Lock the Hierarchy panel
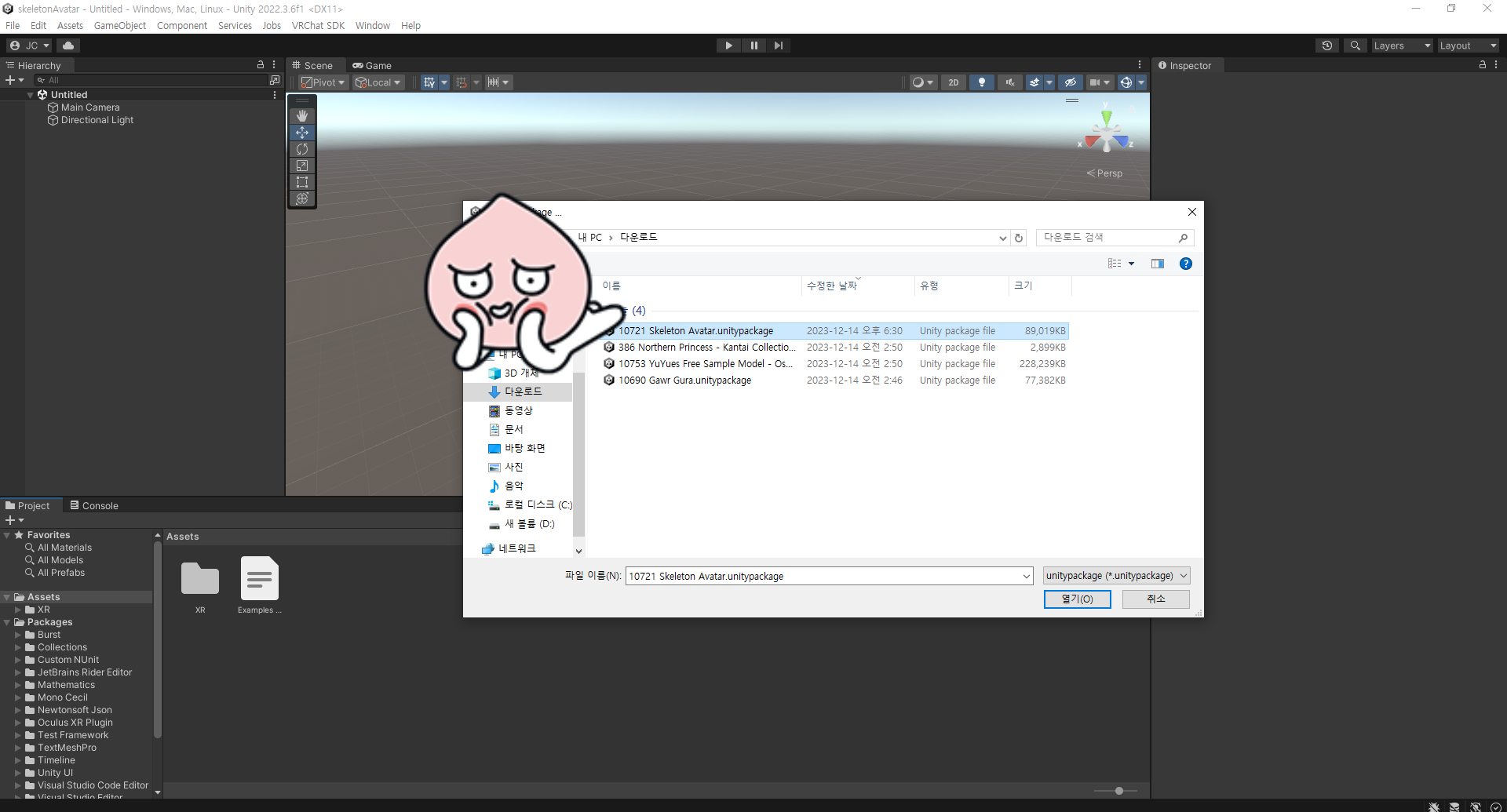 261,65
